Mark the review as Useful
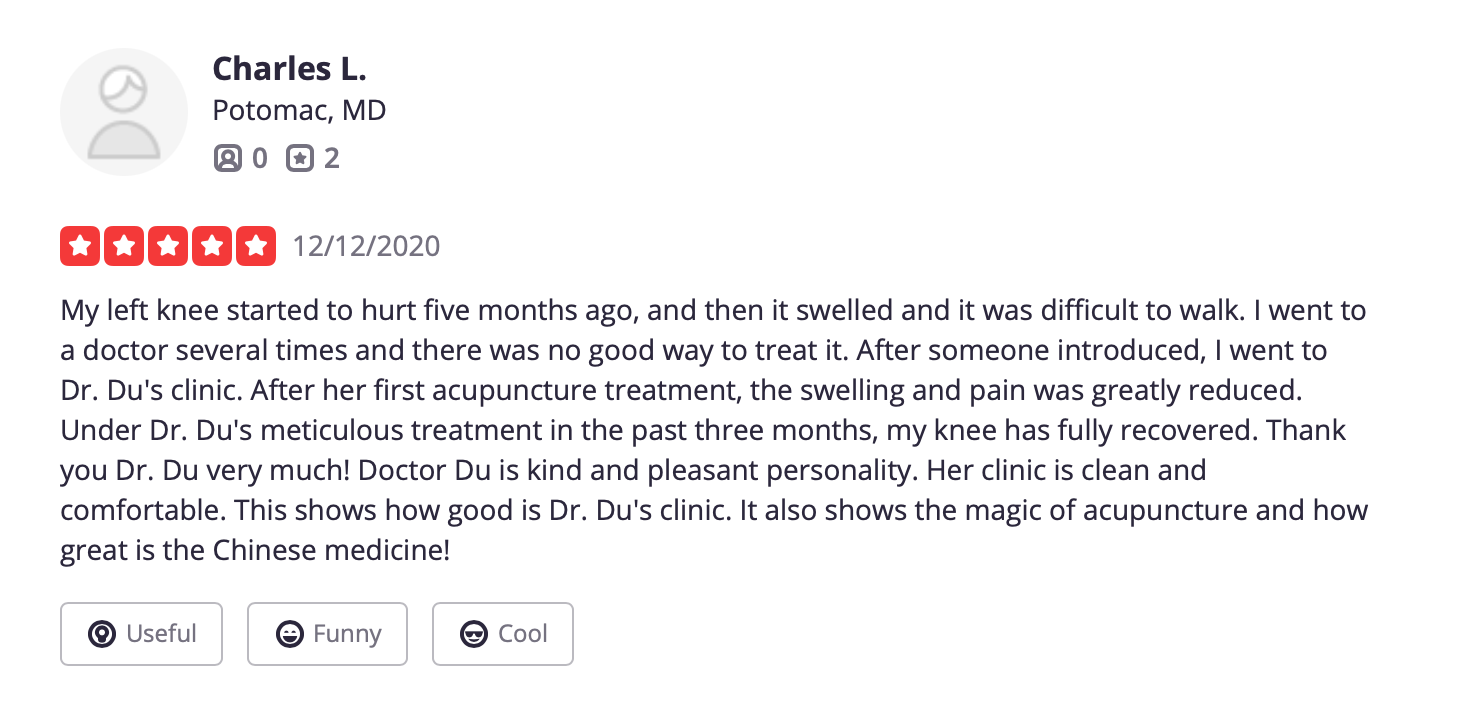The width and height of the screenshot is (1464, 728). tap(141, 634)
